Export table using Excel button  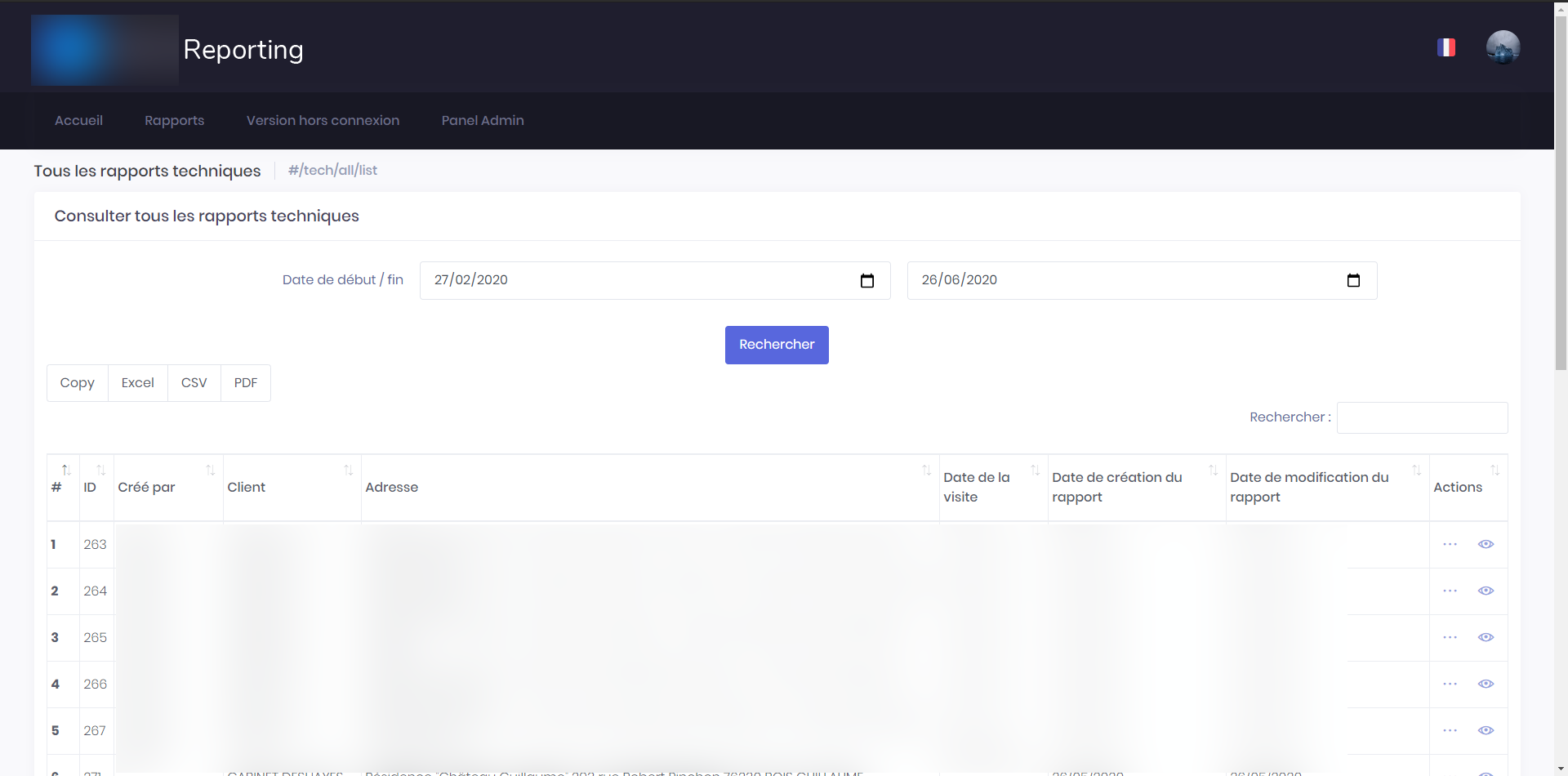137,383
